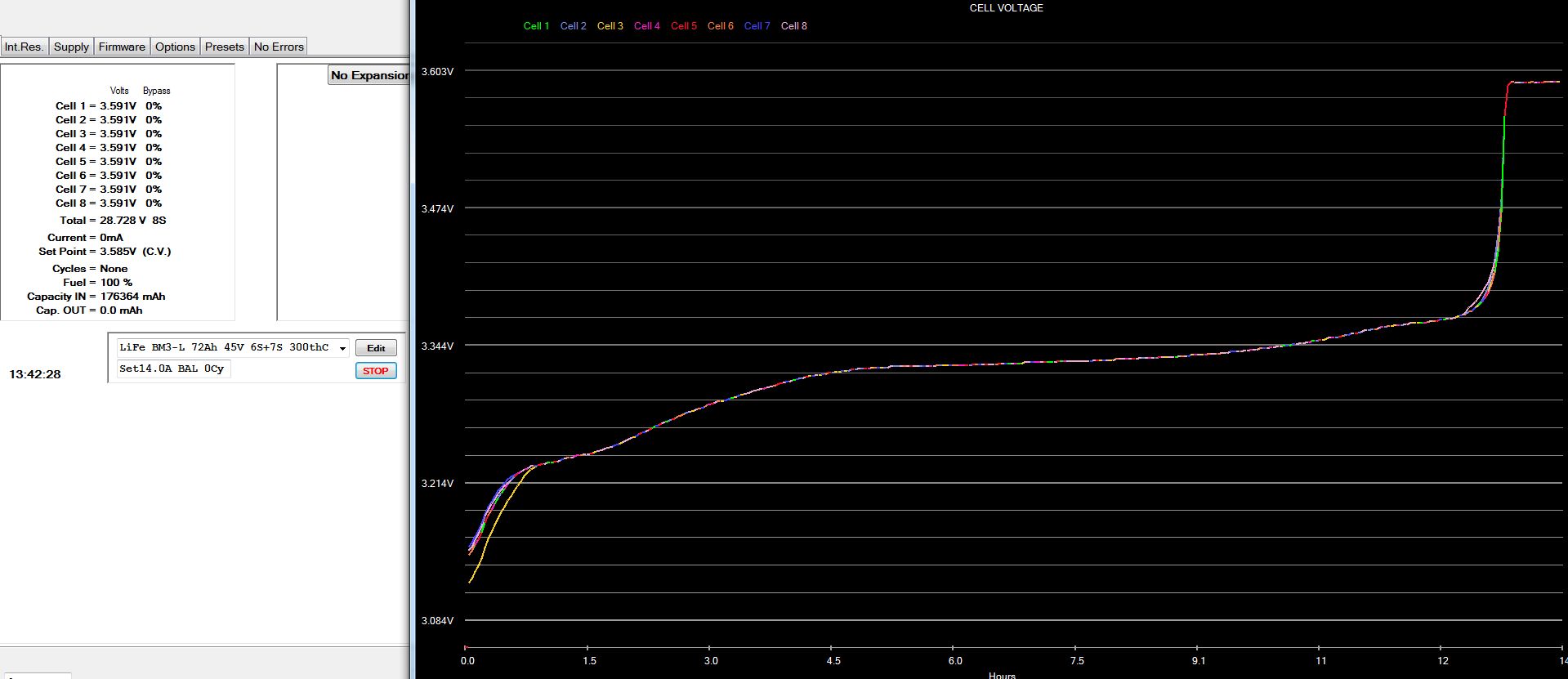Go to the Presets tab
The height and width of the screenshot is (679, 1568).
224,47
